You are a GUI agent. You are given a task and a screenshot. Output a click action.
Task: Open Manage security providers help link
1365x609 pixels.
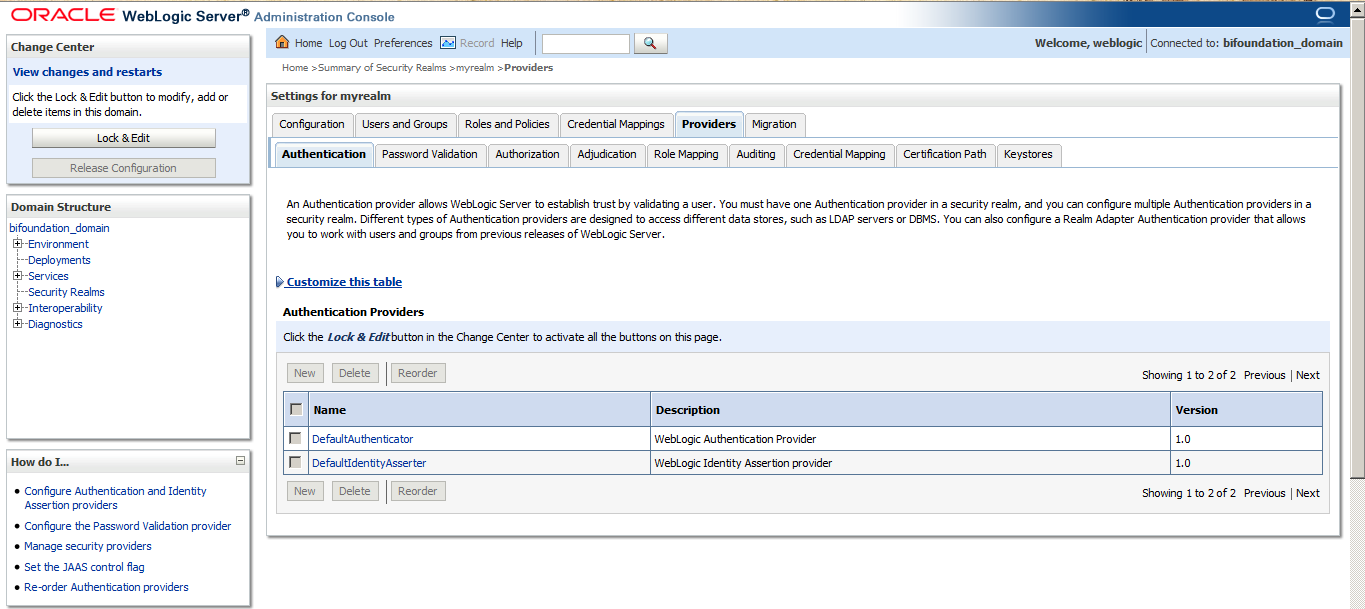point(88,546)
